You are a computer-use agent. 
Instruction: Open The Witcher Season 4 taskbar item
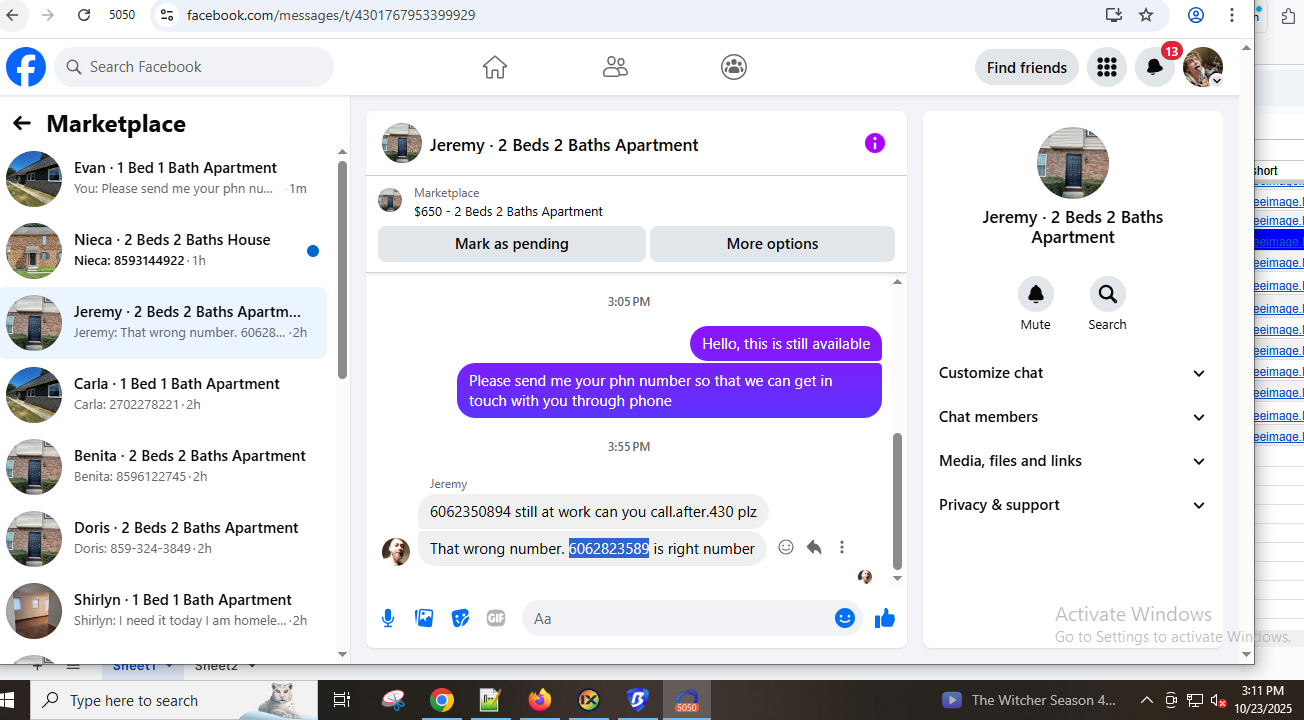click(1030, 700)
